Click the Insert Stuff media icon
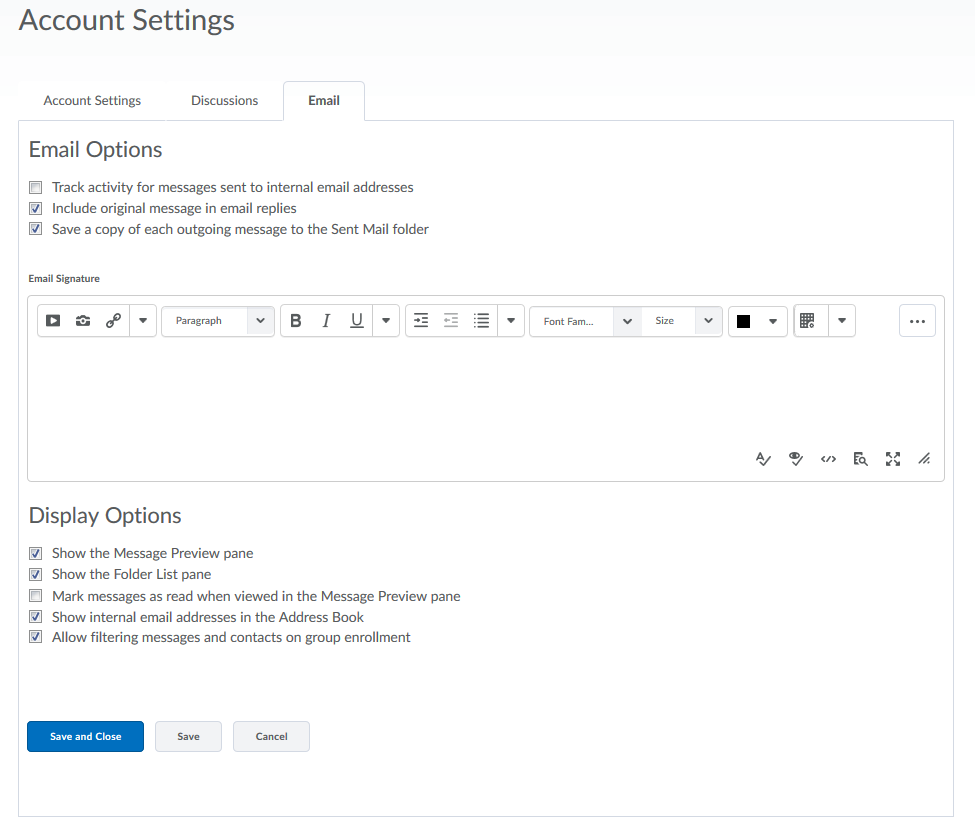Screen dimensions: 975x830 53,321
